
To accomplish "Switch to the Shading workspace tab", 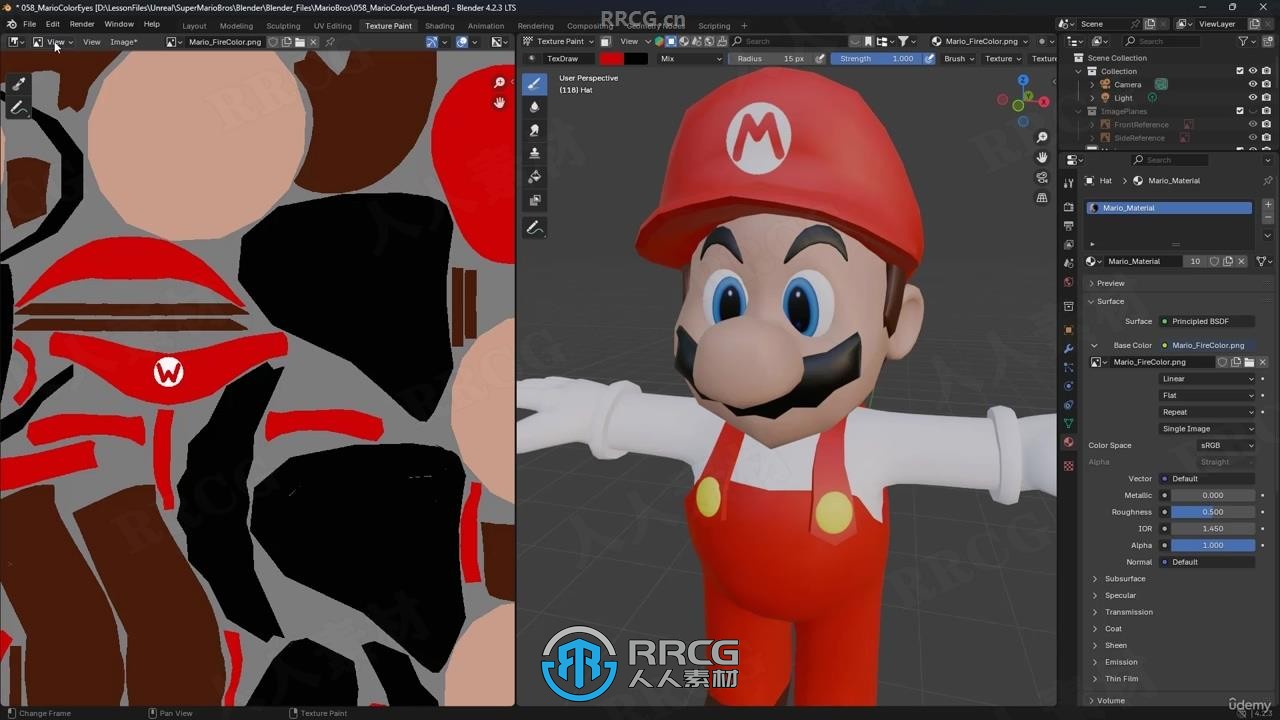I will tap(439, 26).
